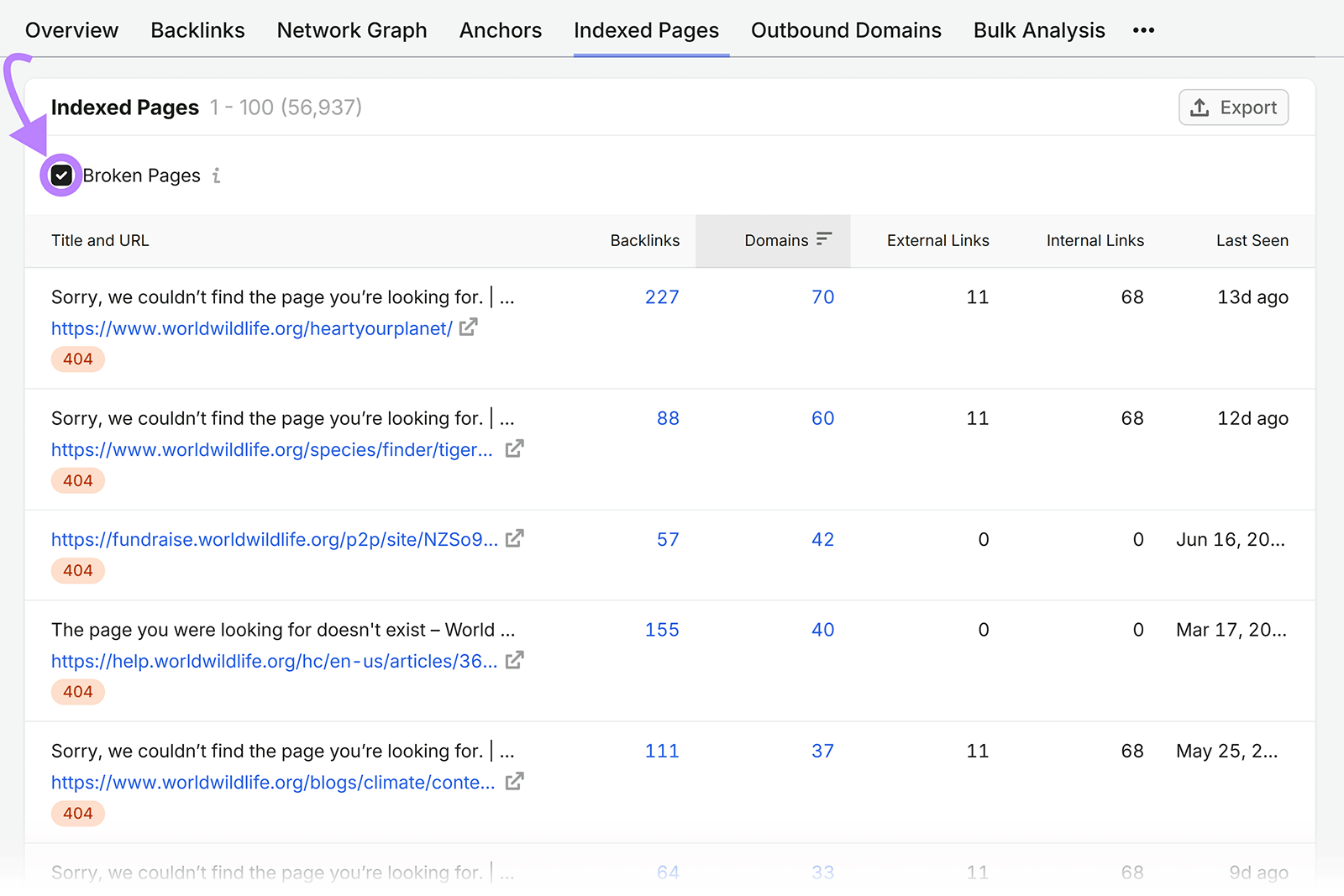Click 404 badge under heartyourplanet URL
1344x896 pixels.
(x=78, y=359)
